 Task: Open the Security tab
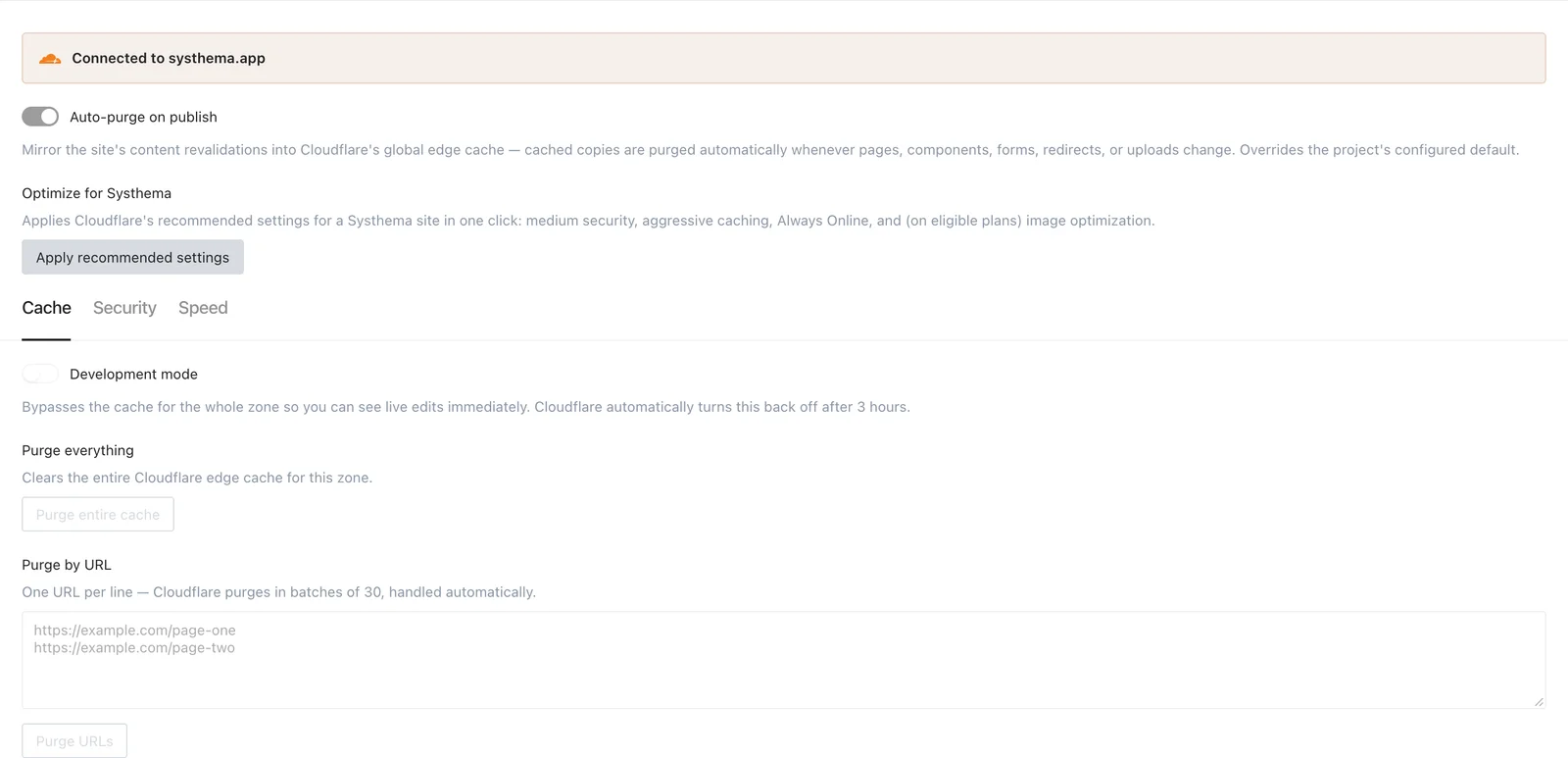click(x=124, y=308)
